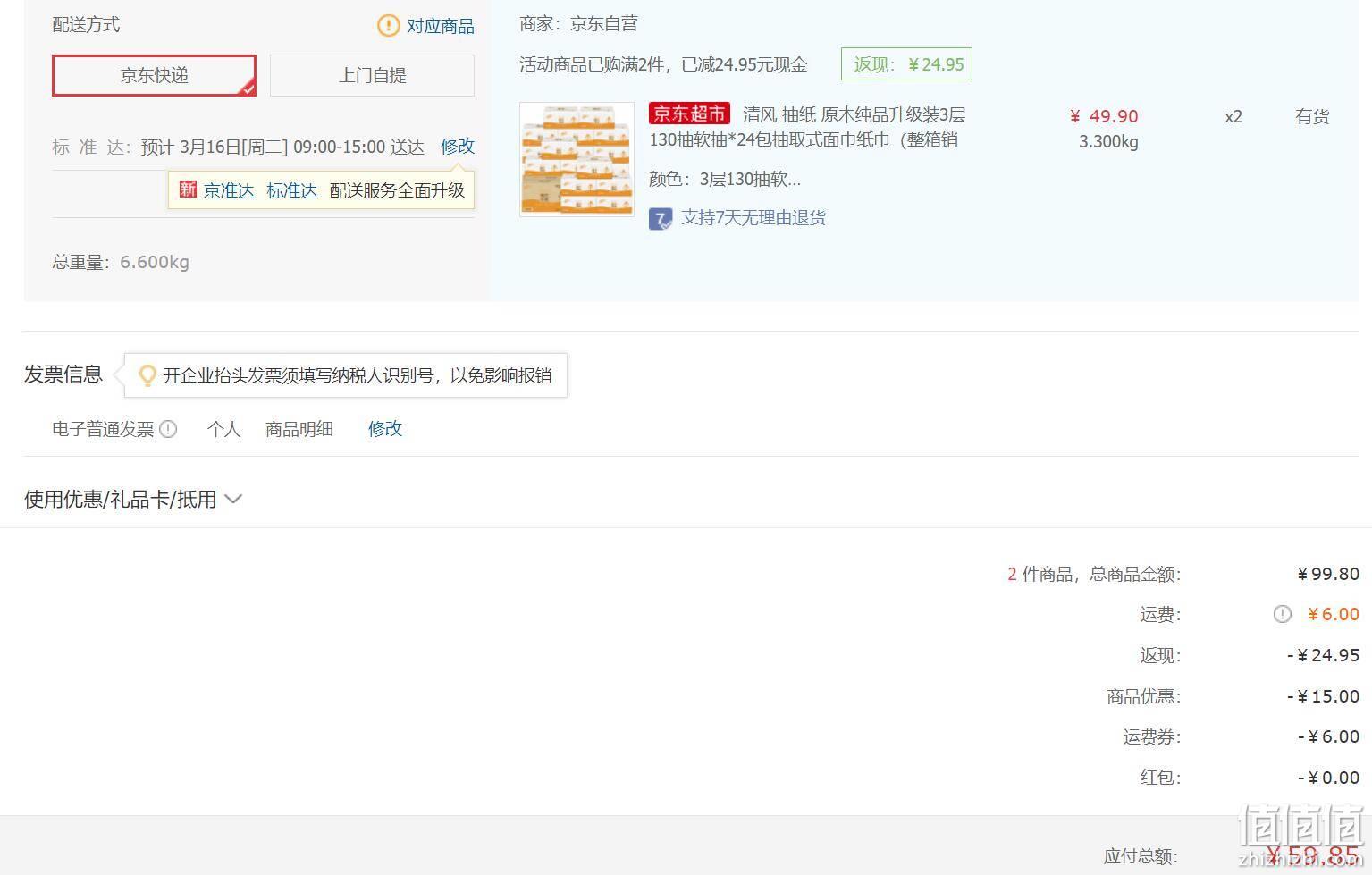The width and height of the screenshot is (1372, 875).
Task: Click the green 返现 ¥24.95 tag
Action: (906, 64)
